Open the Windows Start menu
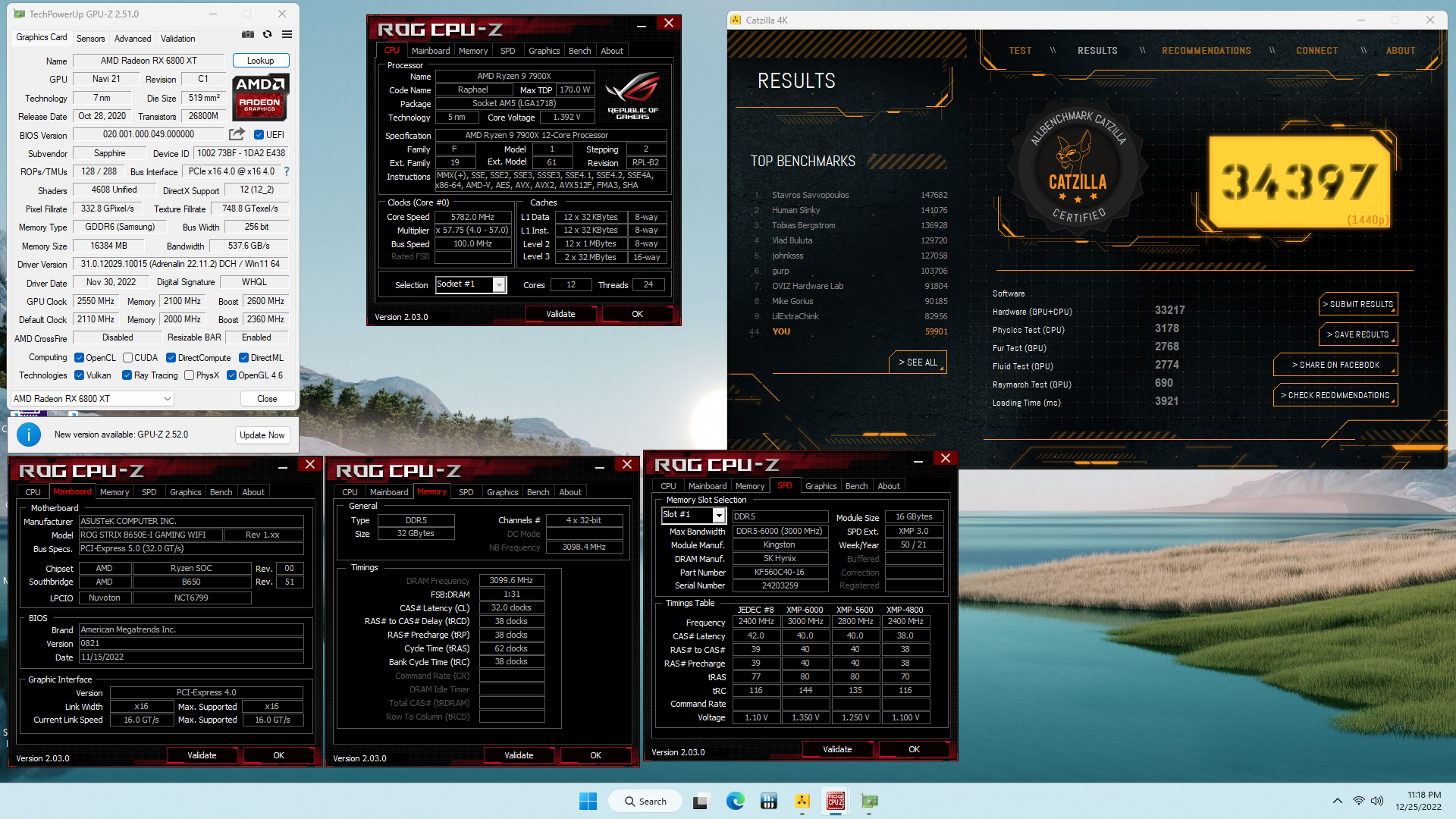 [588, 801]
